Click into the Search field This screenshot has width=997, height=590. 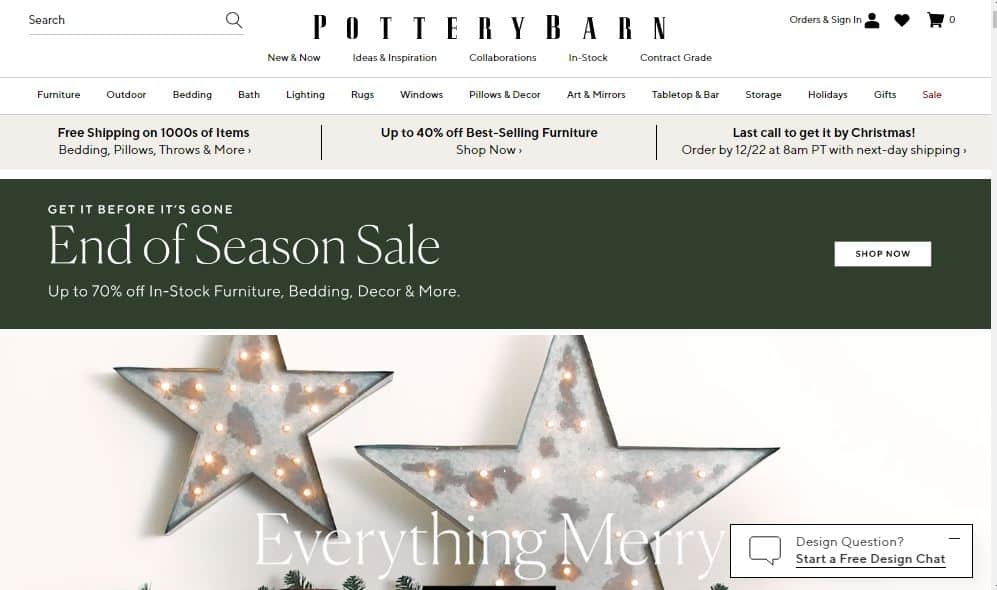[x=125, y=20]
